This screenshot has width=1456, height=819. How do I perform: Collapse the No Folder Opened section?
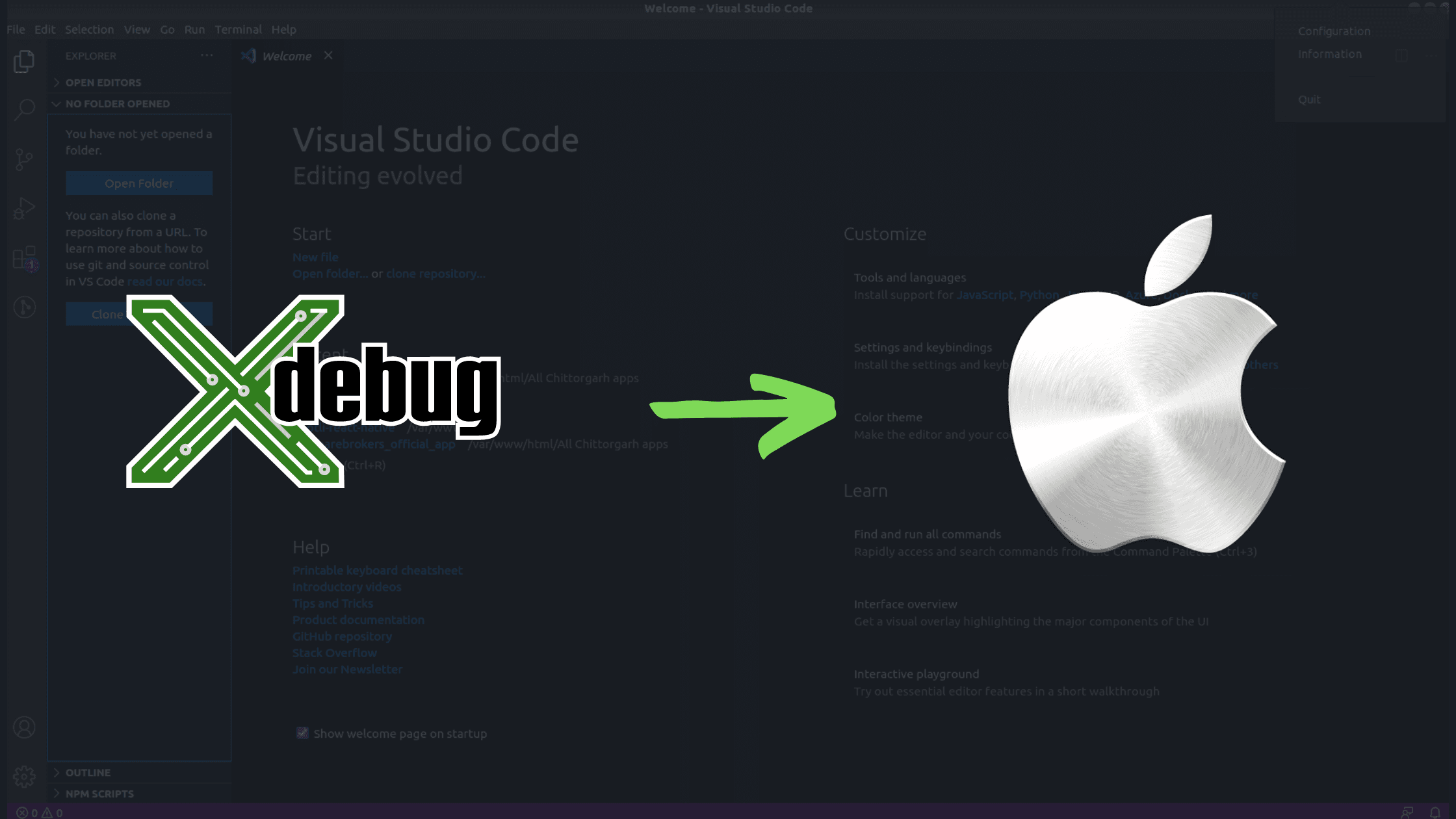pyautogui.click(x=139, y=103)
